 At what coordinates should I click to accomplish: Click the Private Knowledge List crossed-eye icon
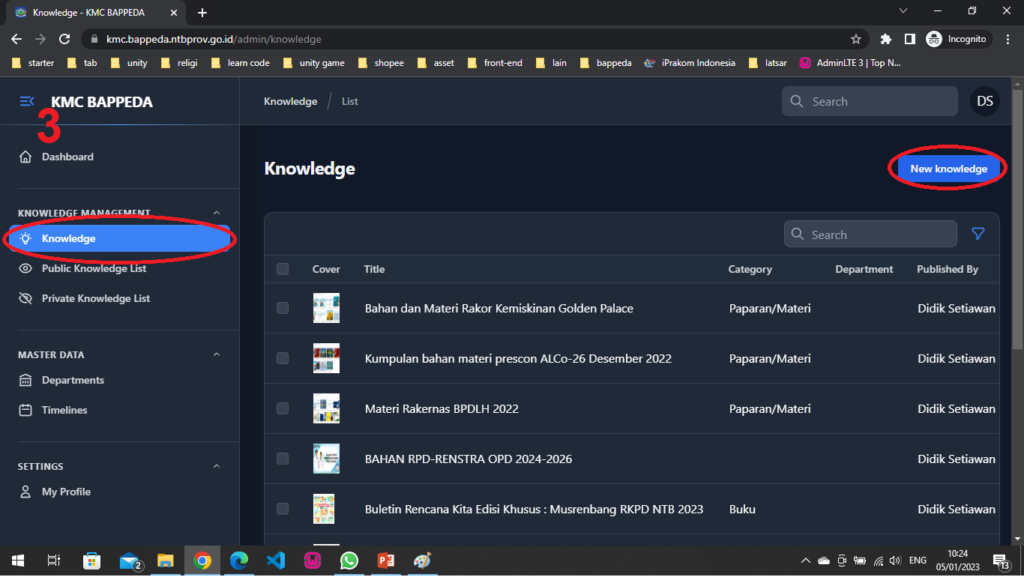[26, 298]
